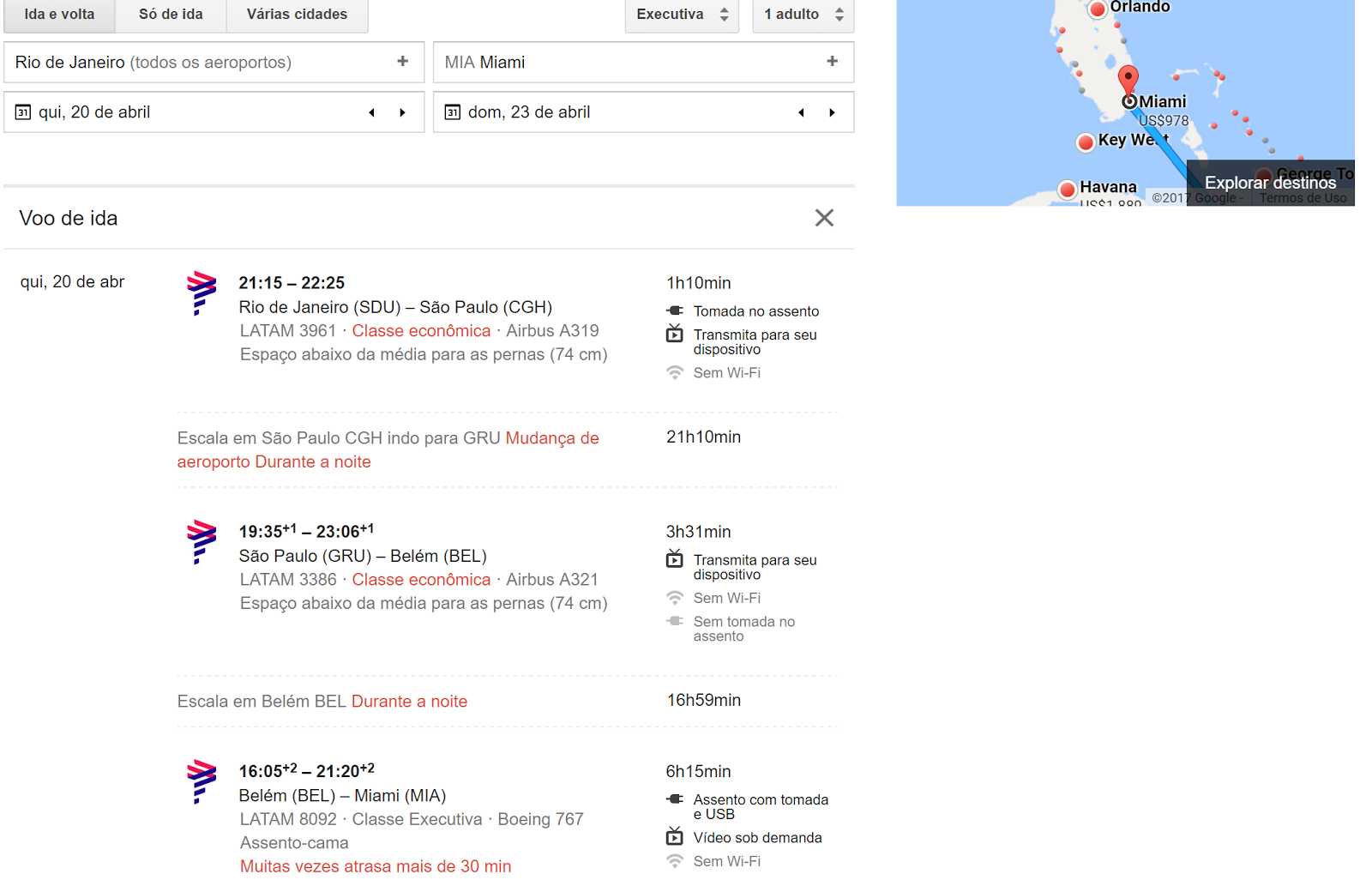Viewport: 1372px width, 880px height.
Task: Click power outlet icon 'Tomada no assento'
Action: 675,310
